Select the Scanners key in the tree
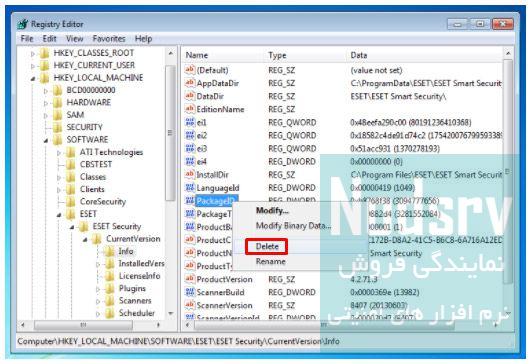Viewport: 530px width, 364px height. [x=135, y=300]
